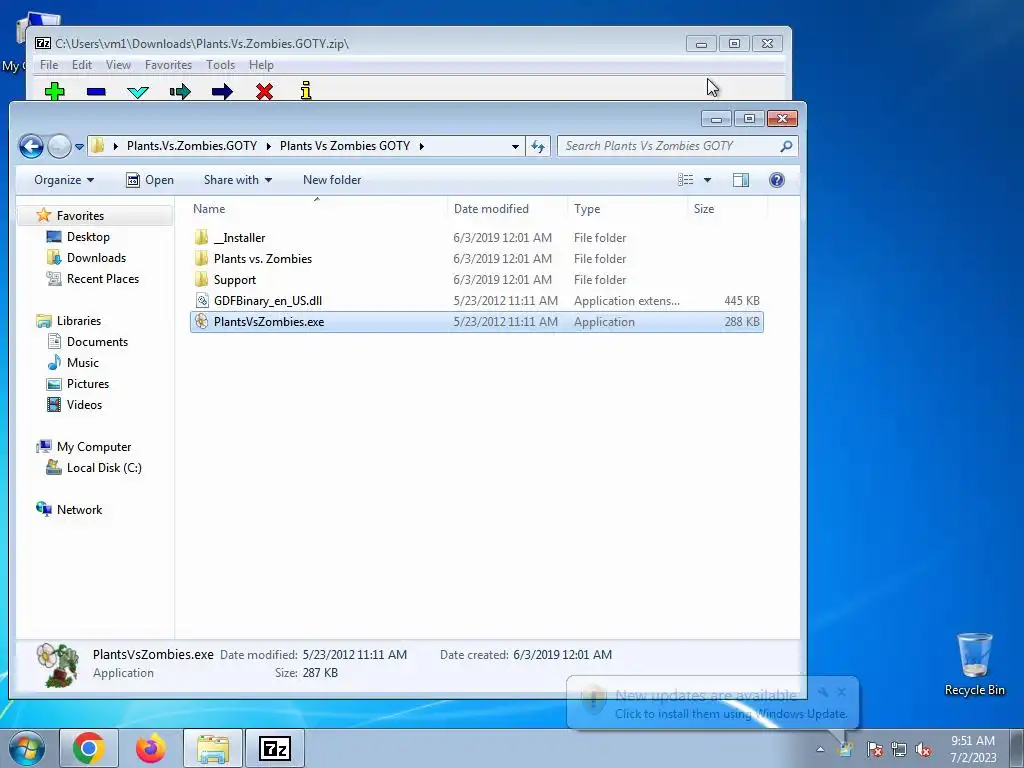Expand the address bar history dropdown
This screenshot has height=768, width=1024.
click(x=515, y=146)
